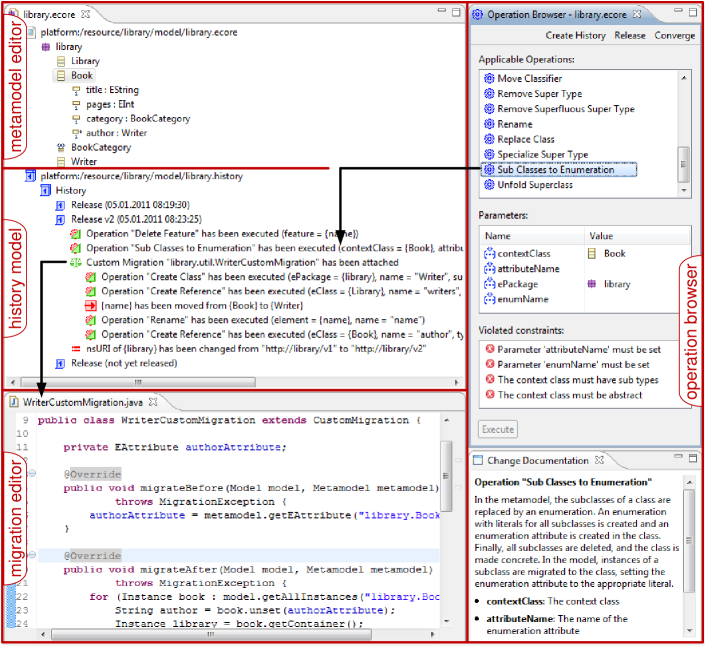Screen dimensions: 706x647
Task: Click the Custom Migration attached icon in history
Action: coord(76,263)
